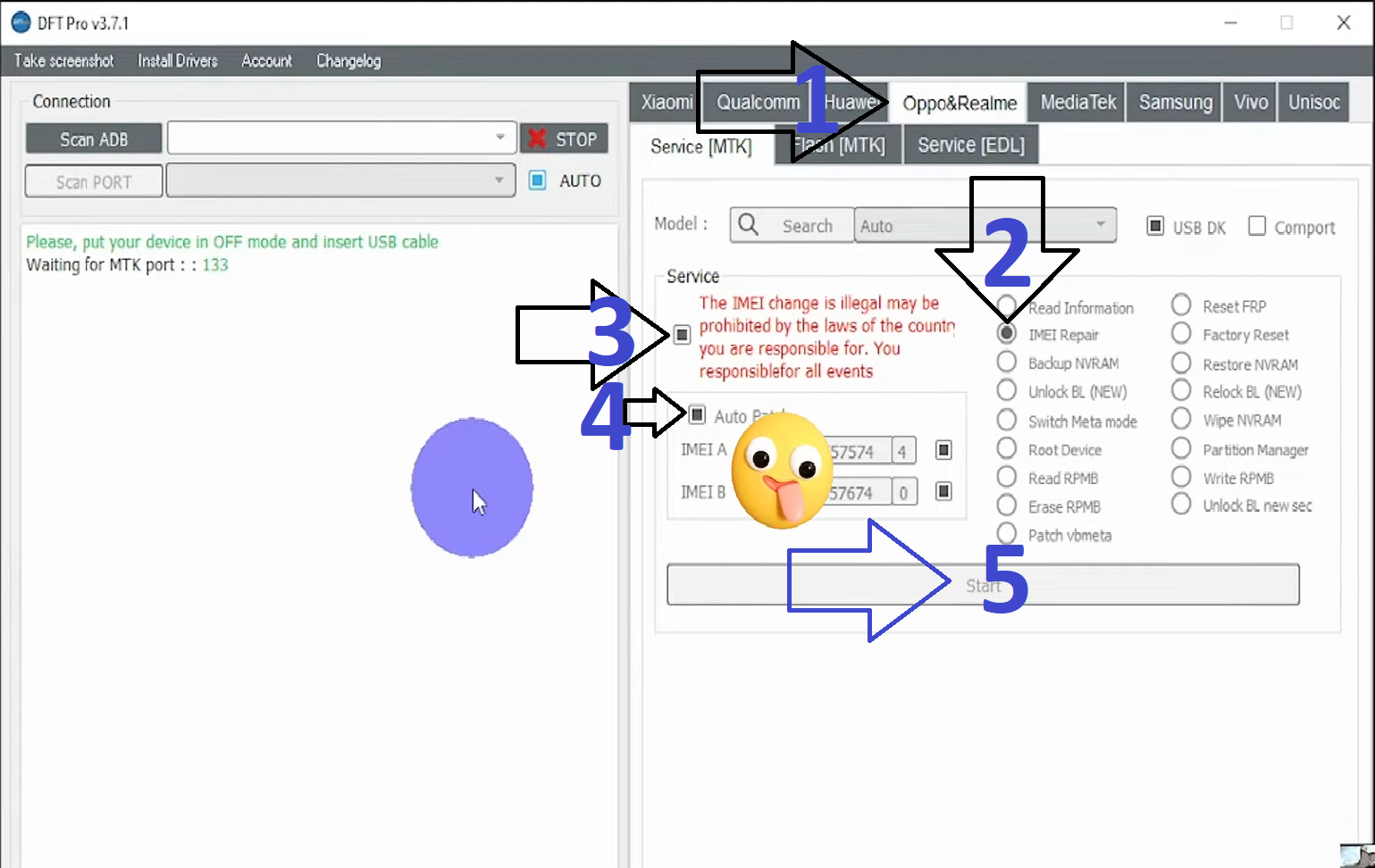Click the 'Please, put your device in OFF mode' line
Screen dimensions: 1375x868
coord(232,242)
